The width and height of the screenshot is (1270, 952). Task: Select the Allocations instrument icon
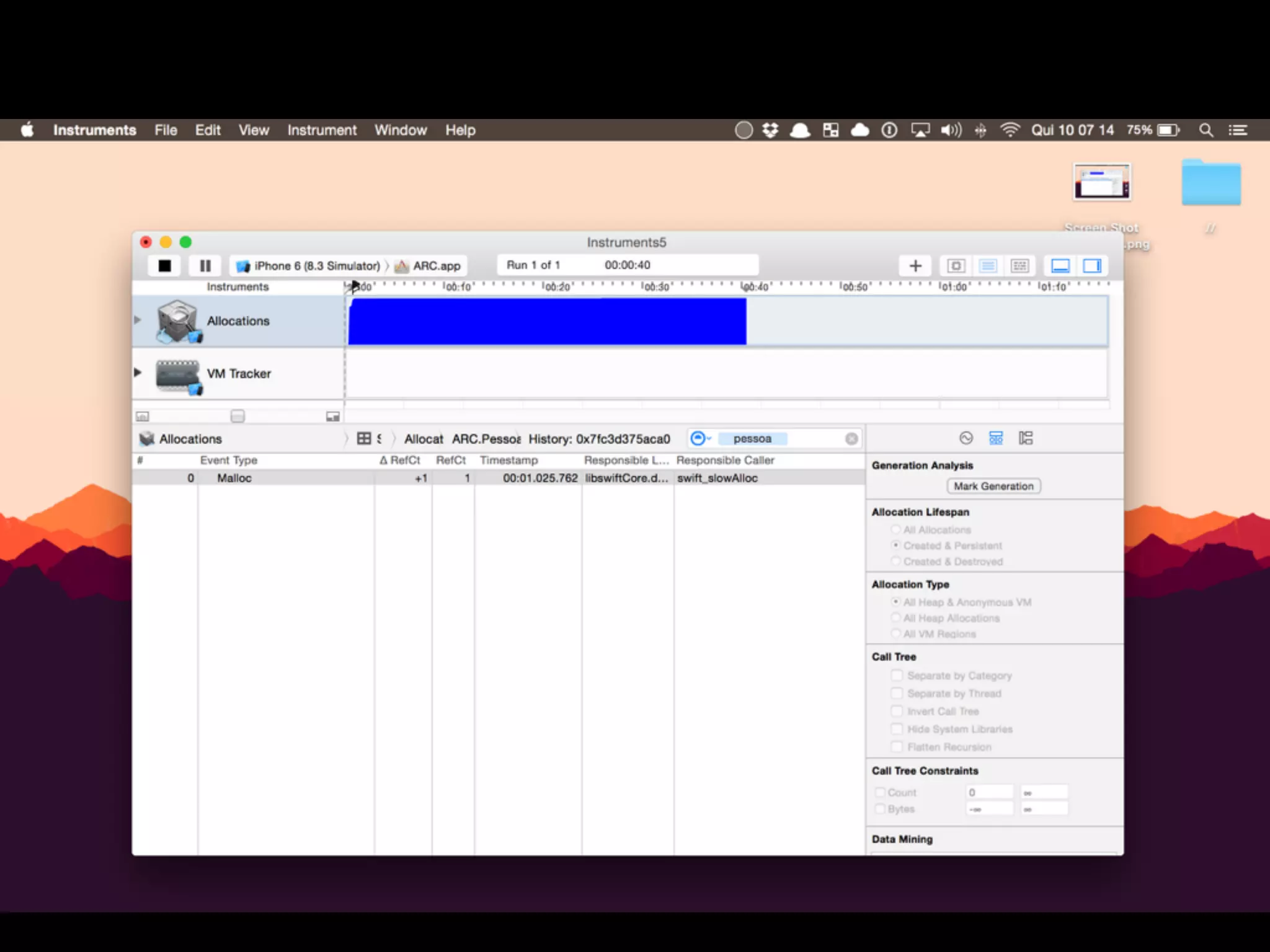[179, 321]
